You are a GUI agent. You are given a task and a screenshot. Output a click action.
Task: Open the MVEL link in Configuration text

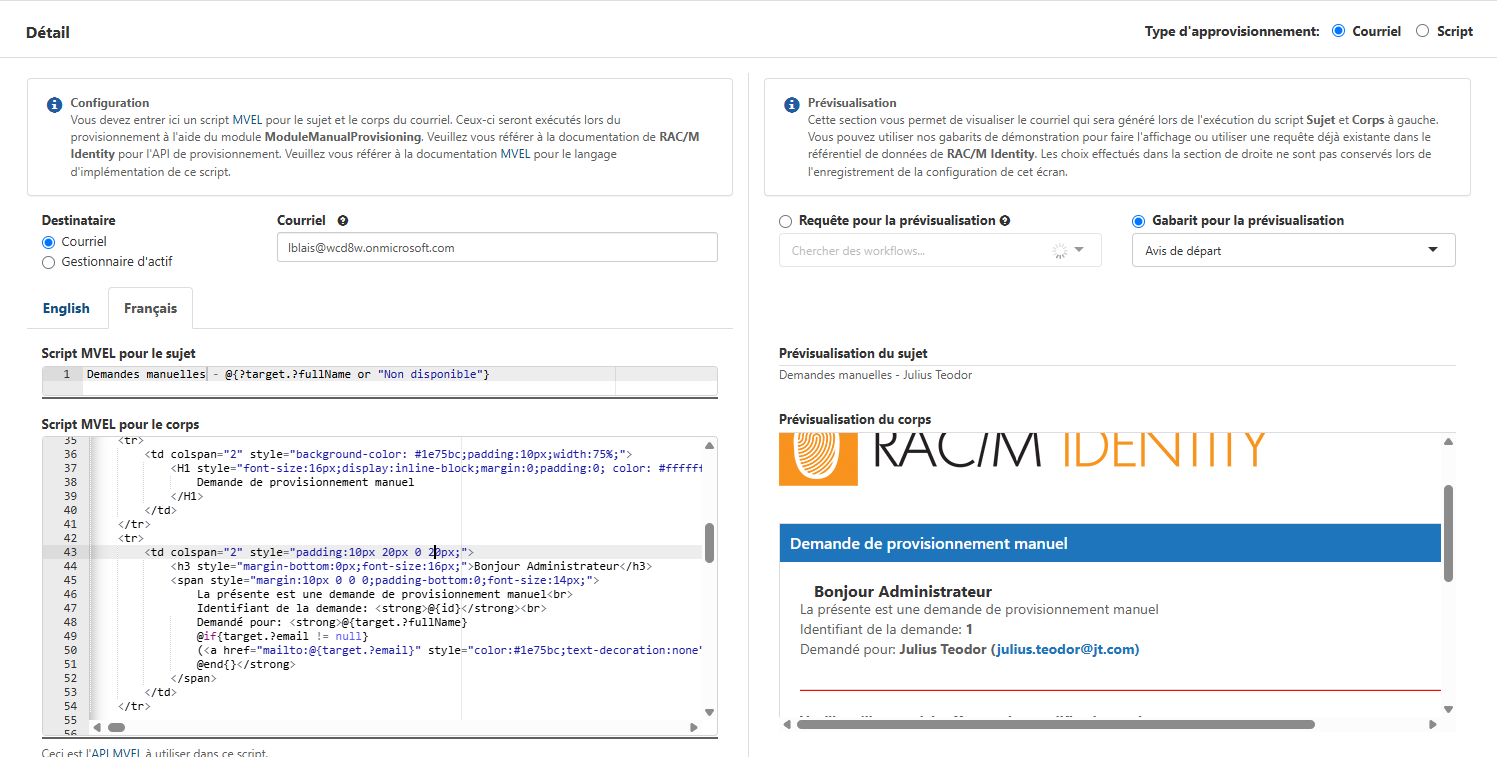(247, 120)
